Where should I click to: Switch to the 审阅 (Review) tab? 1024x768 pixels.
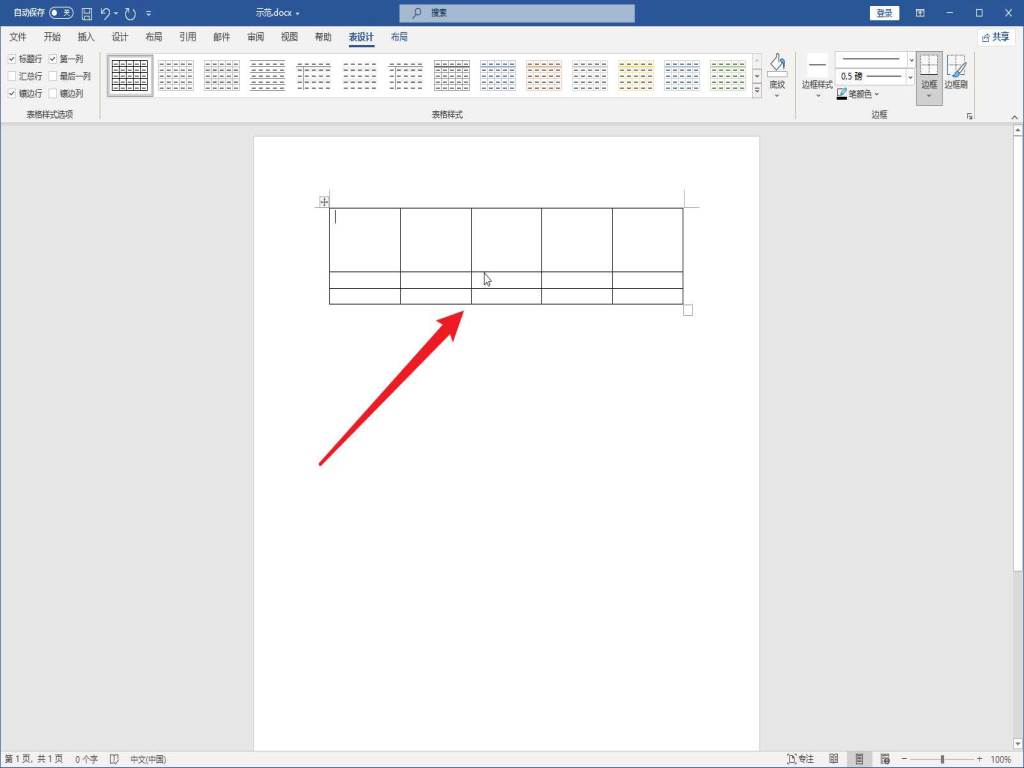255,37
